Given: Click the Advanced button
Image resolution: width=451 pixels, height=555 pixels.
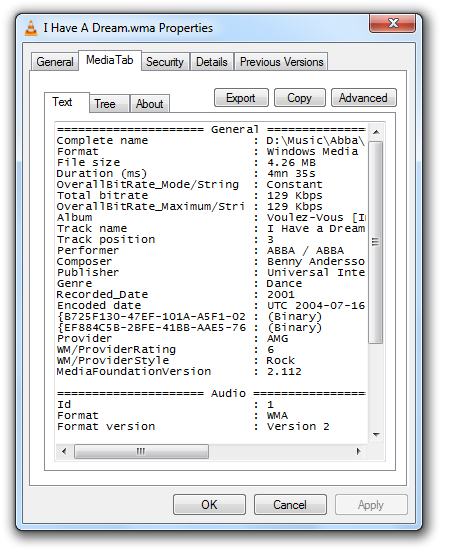Looking at the screenshot, I should pyautogui.click(x=363, y=98).
